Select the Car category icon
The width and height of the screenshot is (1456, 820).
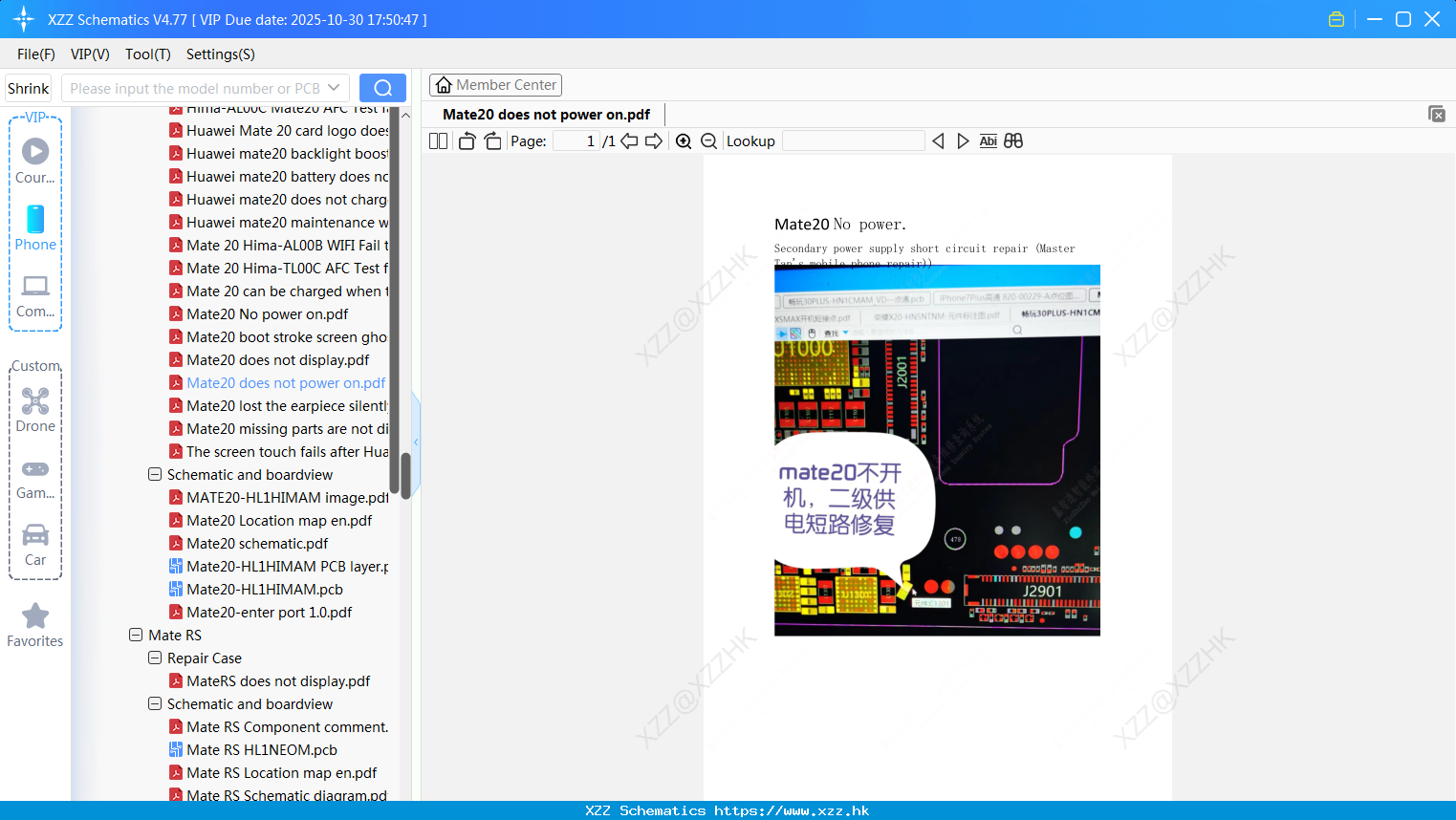pyautogui.click(x=35, y=545)
